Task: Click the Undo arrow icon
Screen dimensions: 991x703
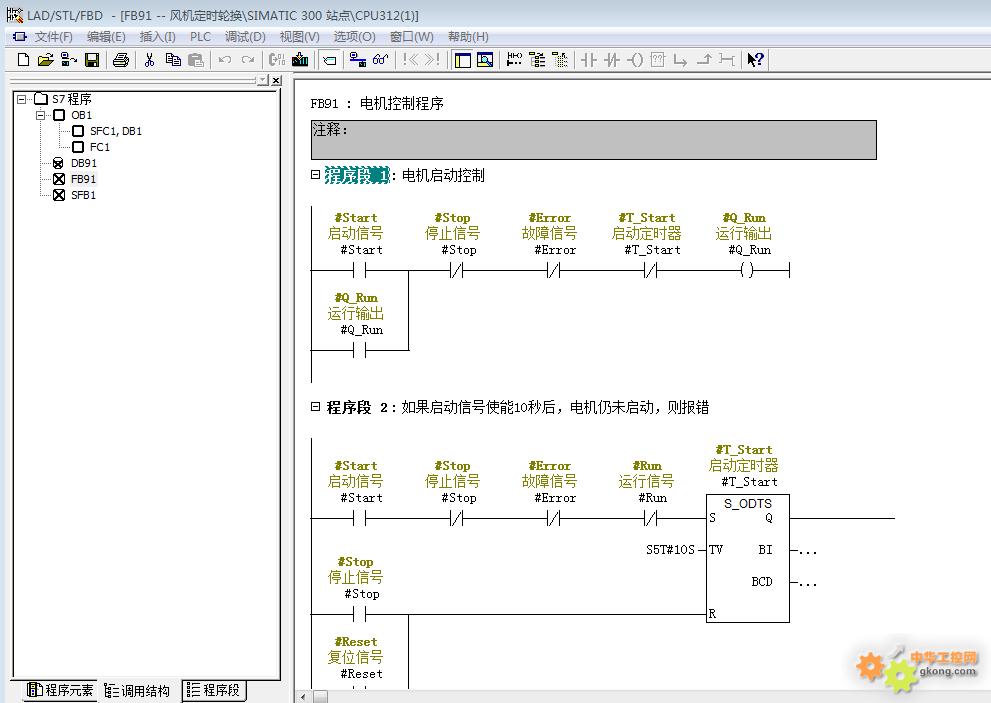Action: 224,60
